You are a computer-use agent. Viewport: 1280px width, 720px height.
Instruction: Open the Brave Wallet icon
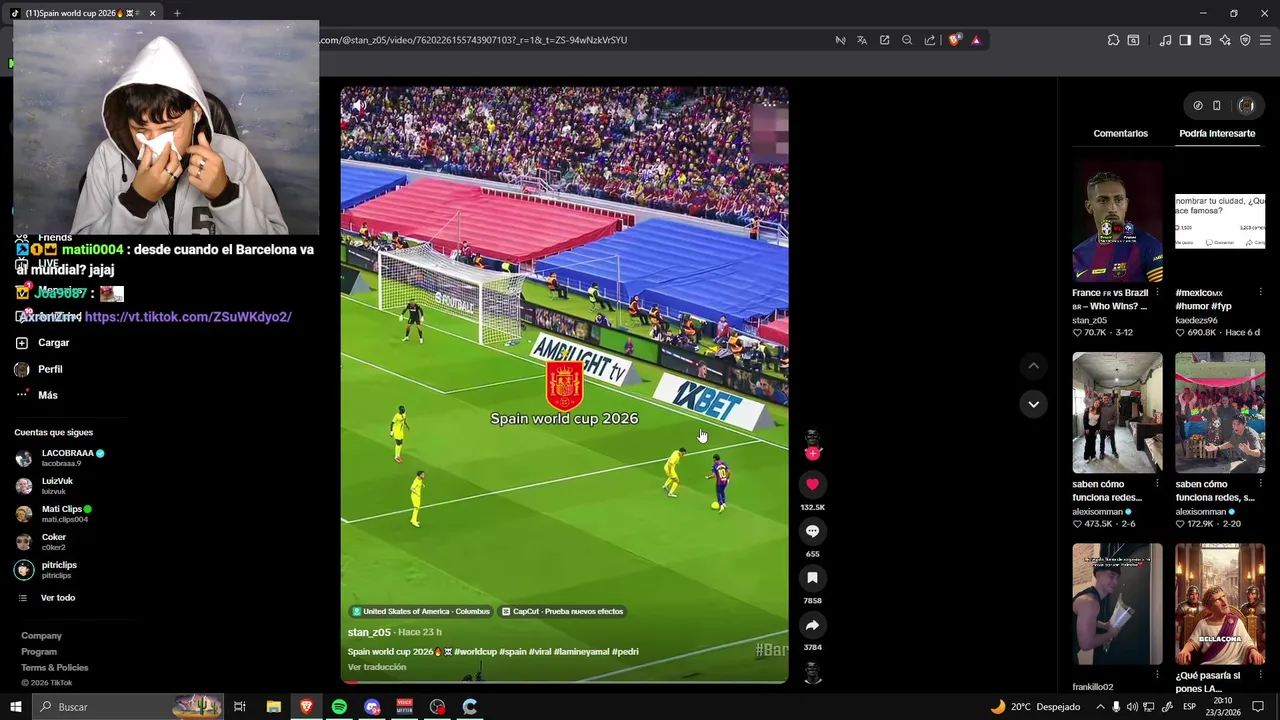tap(1205, 40)
